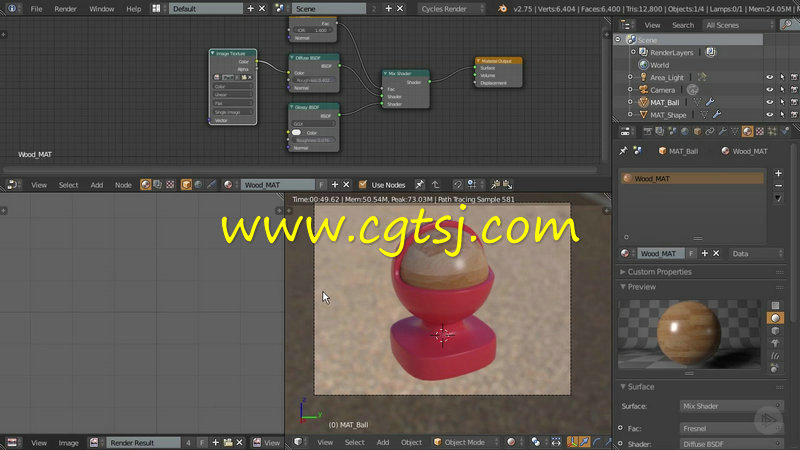This screenshot has width=800, height=450.
Task: Select compositing nodes tree type icon
Action: [158, 185]
